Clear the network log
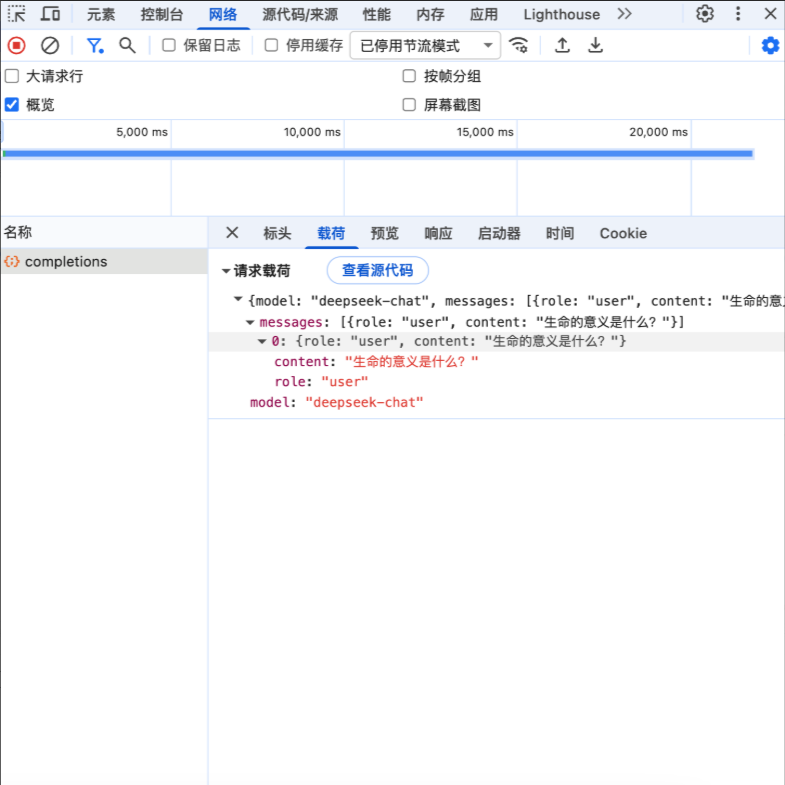785x785 pixels. pos(50,46)
